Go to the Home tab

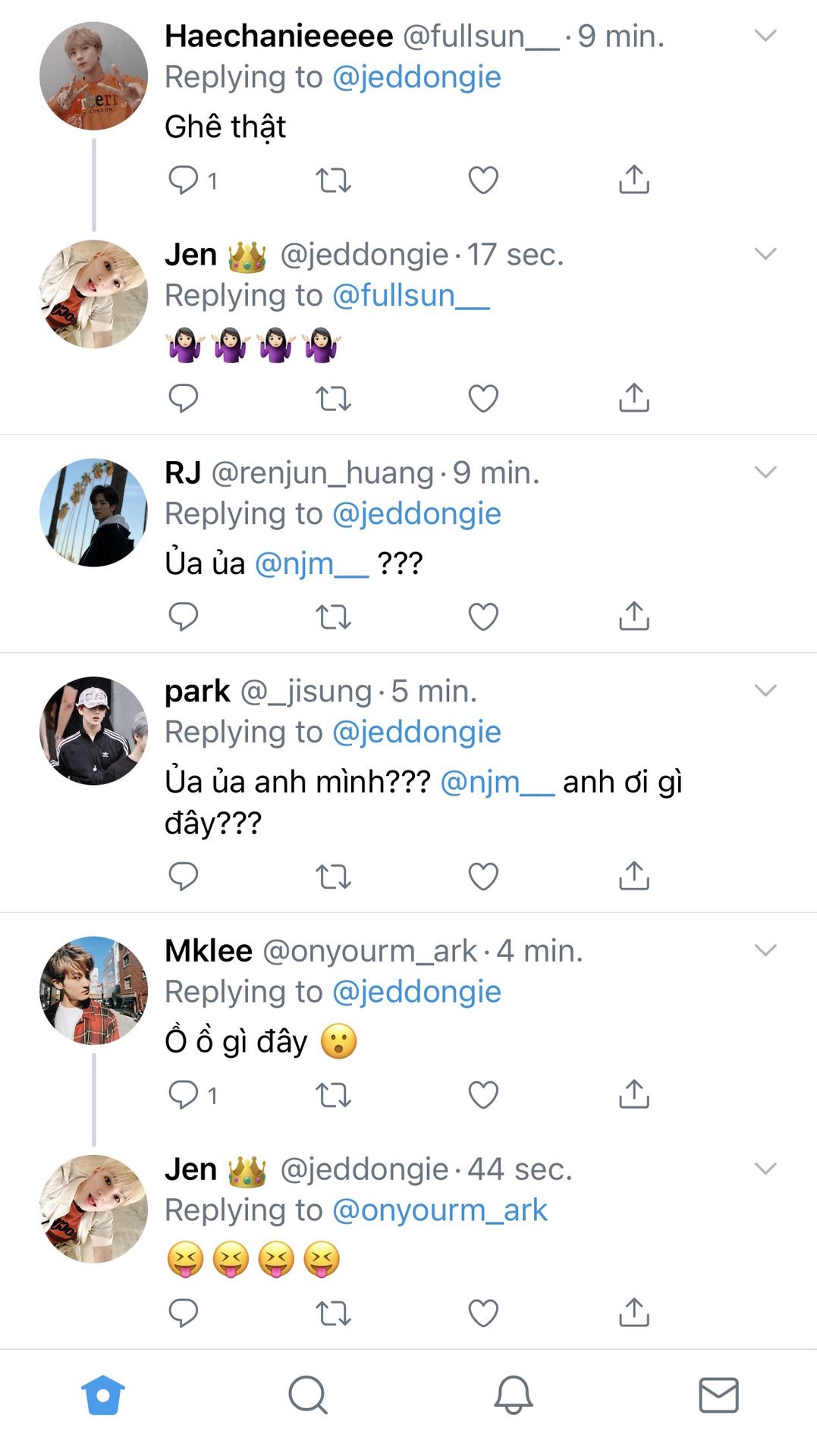103,1395
